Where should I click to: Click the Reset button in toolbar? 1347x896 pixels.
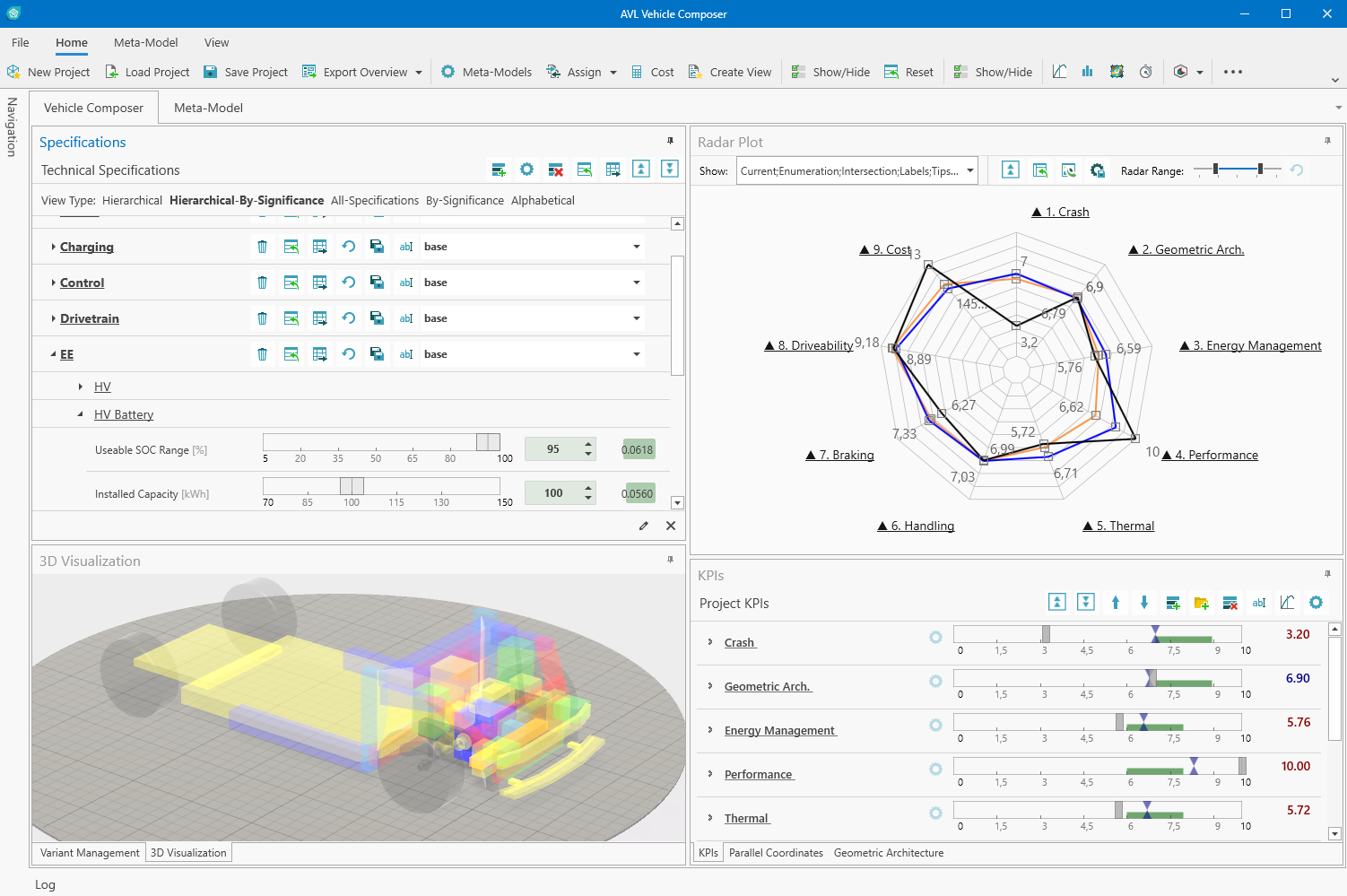pyautogui.click(x=908, y=72)
